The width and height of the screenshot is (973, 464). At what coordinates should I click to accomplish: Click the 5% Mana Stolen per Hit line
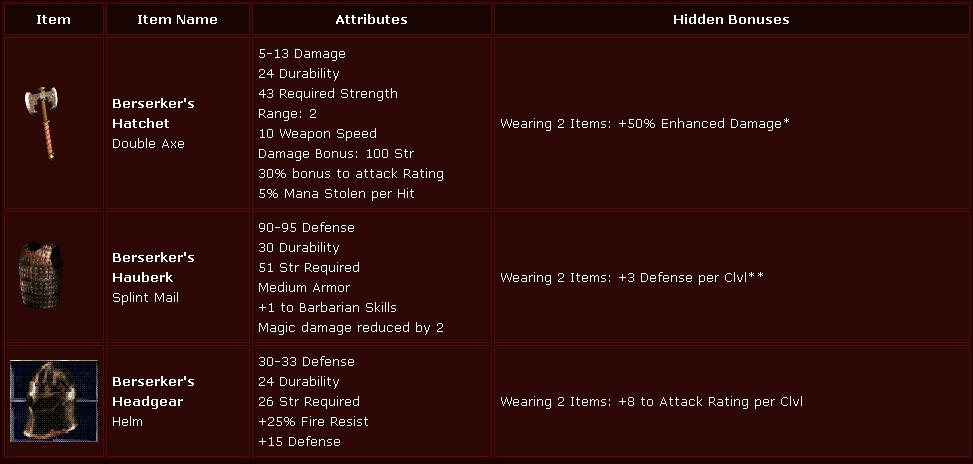pos(336,194)
